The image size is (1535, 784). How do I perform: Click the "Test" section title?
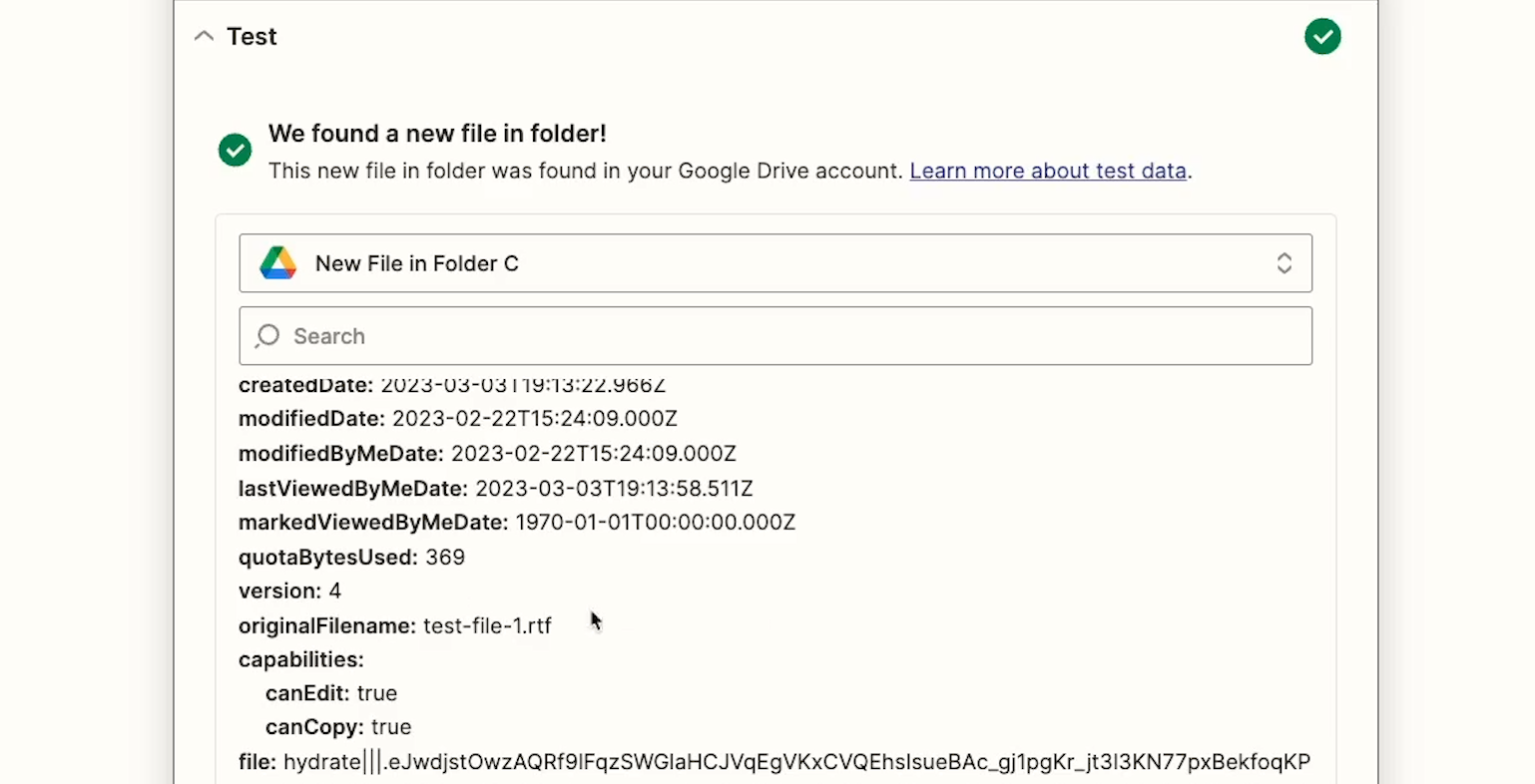point(252,37)
